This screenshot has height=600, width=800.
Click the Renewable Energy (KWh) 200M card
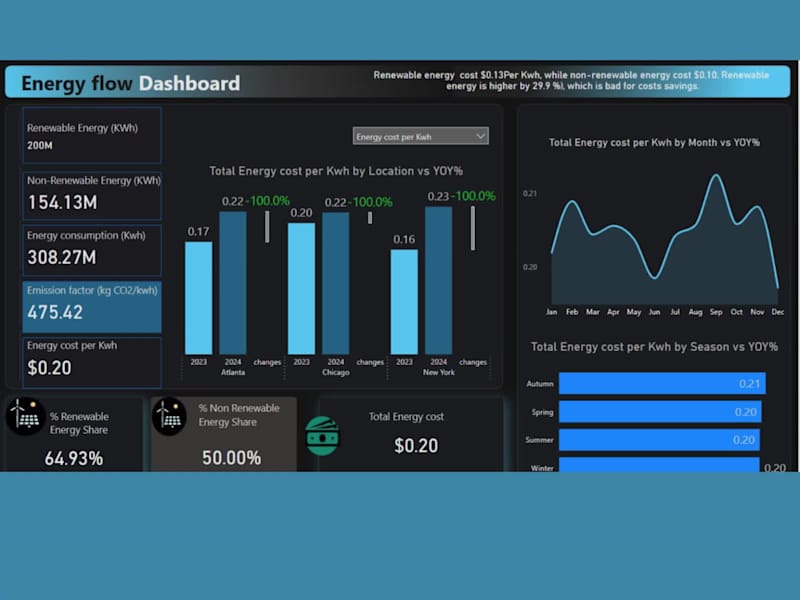[x=91, y=135]
